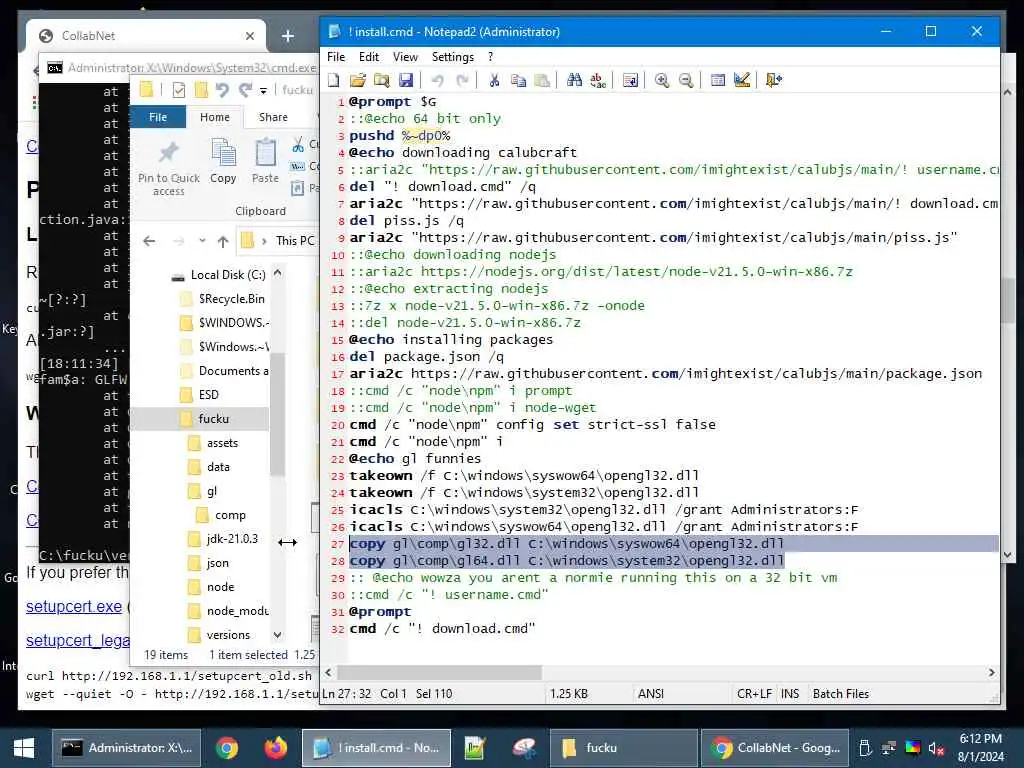The height and width of the screenshot is (768, 1024).
Task: Open Replace with ab-ac icon
Action: click(598, 80)
